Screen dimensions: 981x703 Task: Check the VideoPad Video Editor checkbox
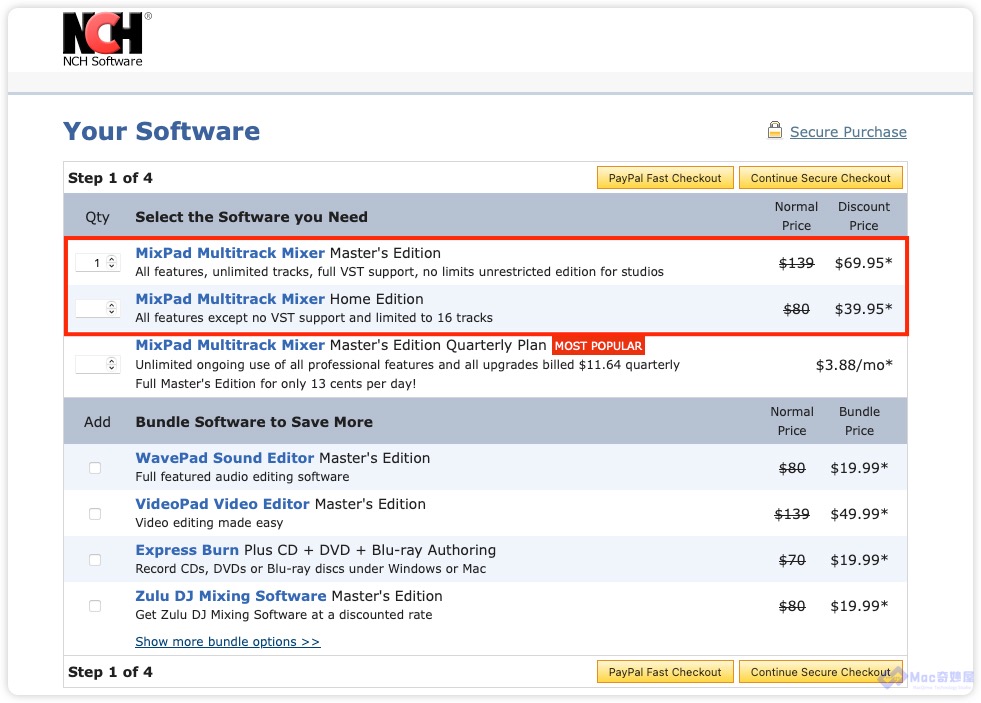(x=95, y=514)
